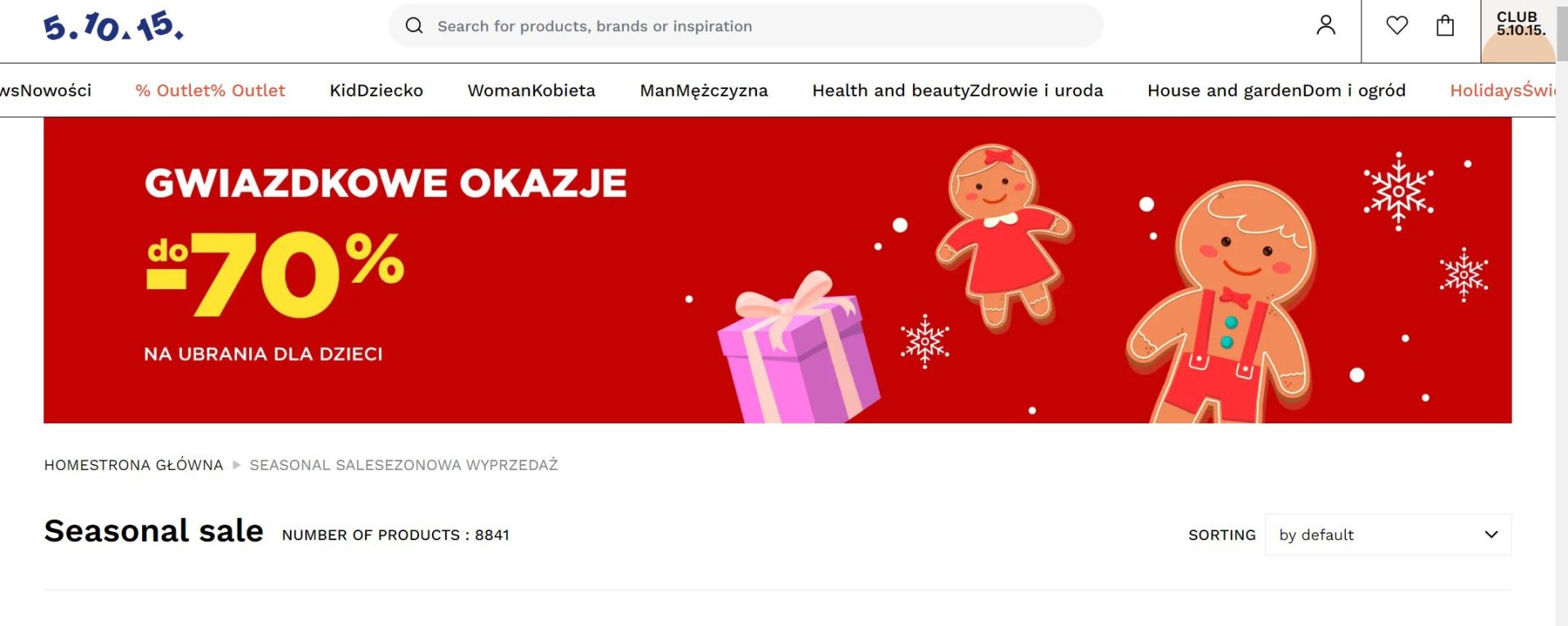Click the breadcrumb arrow separator
This screenshot has width=1568, height=626.
click(237, 465)
